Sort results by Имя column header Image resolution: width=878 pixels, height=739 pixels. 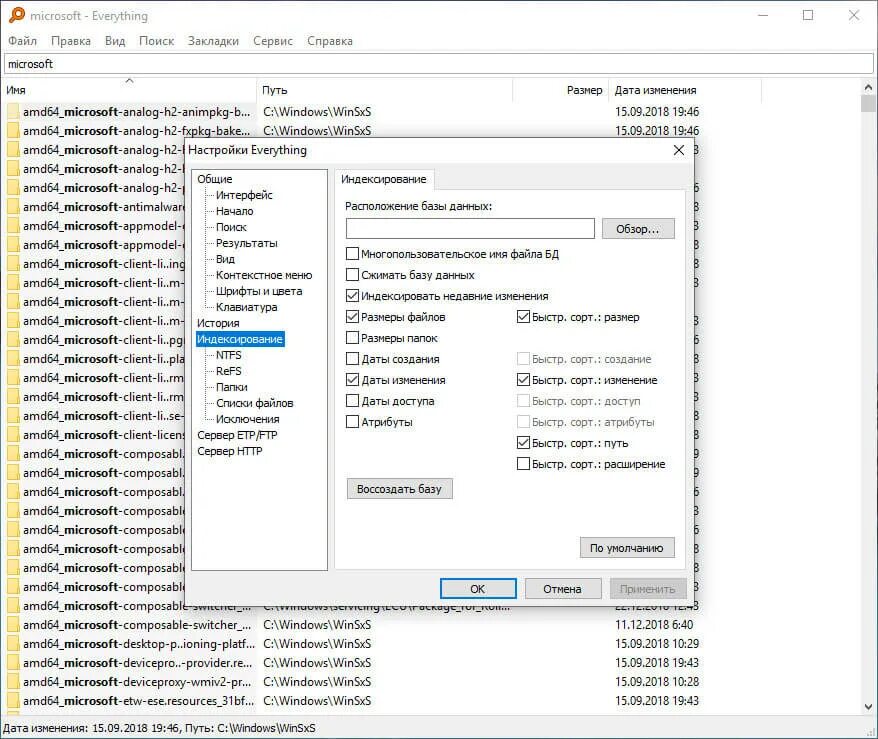(129, 90)
